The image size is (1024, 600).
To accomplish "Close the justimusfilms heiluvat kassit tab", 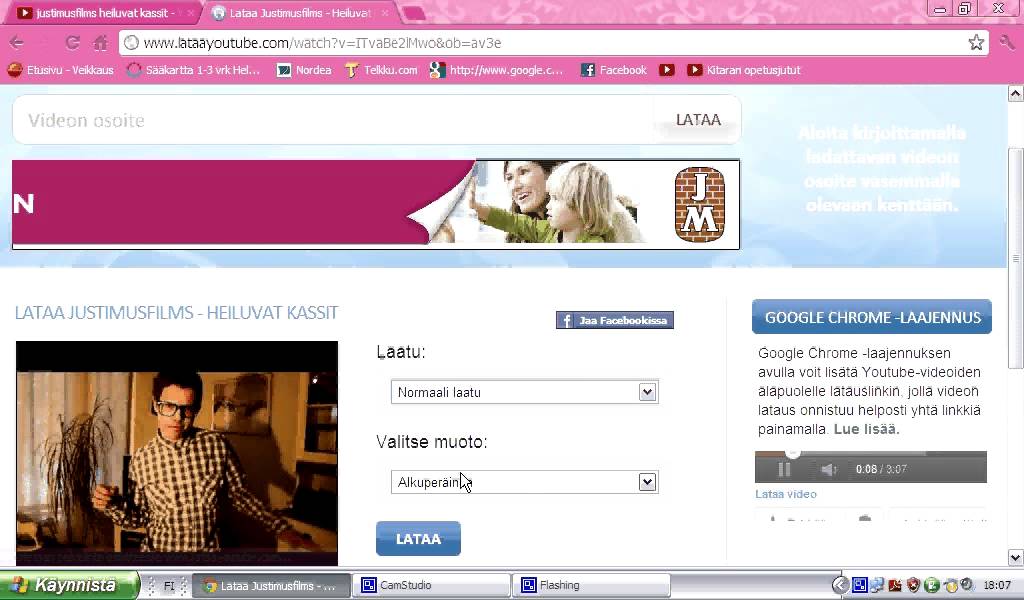I will tap(190, 13).
